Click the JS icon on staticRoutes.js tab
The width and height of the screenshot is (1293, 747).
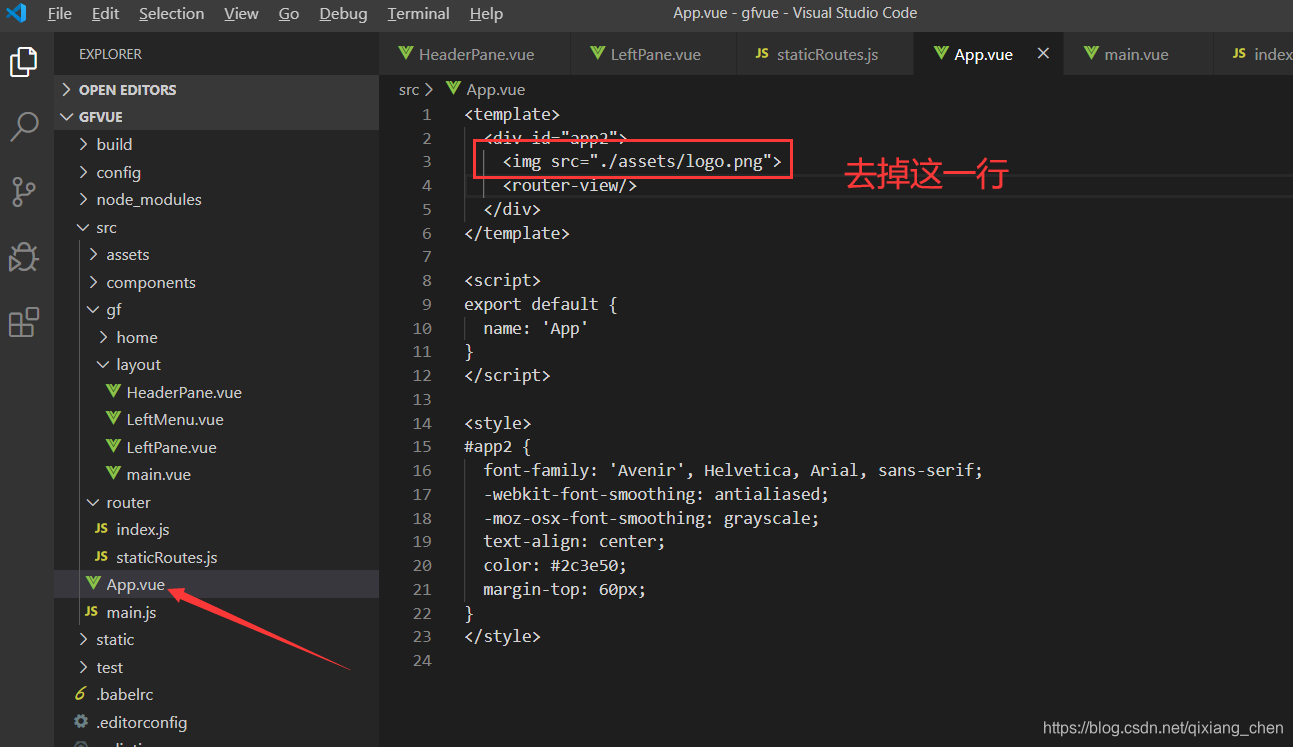point(762,54)
